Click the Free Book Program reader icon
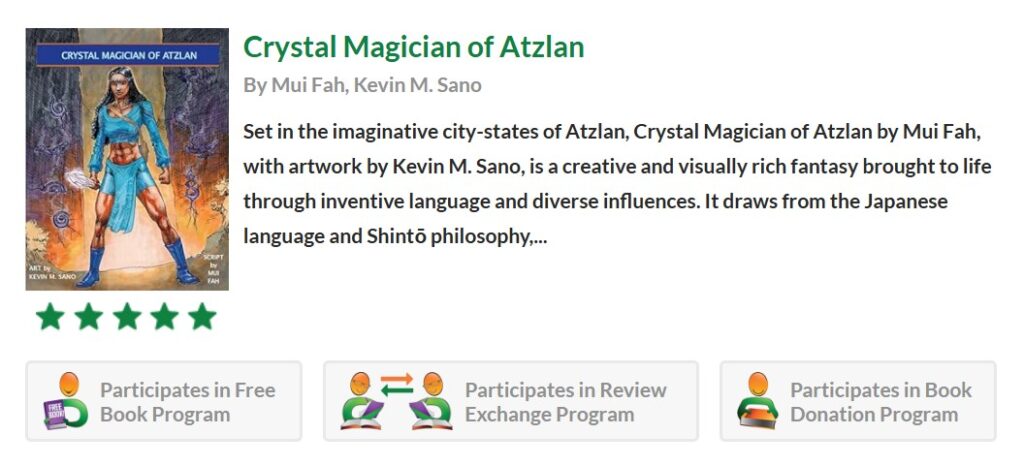 point(65,401)
